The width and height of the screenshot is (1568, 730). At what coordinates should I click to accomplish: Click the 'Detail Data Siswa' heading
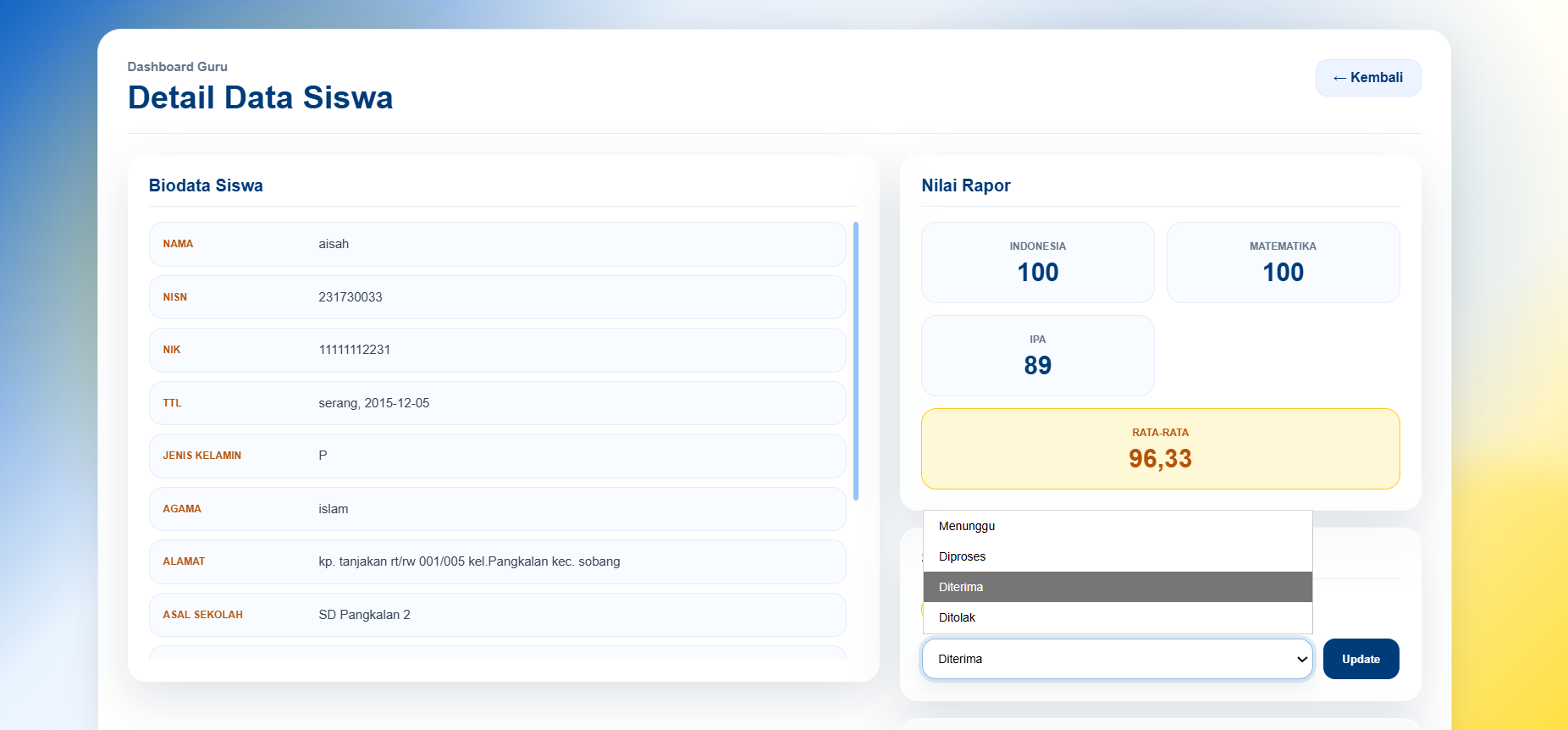click(x=260, y=97)
